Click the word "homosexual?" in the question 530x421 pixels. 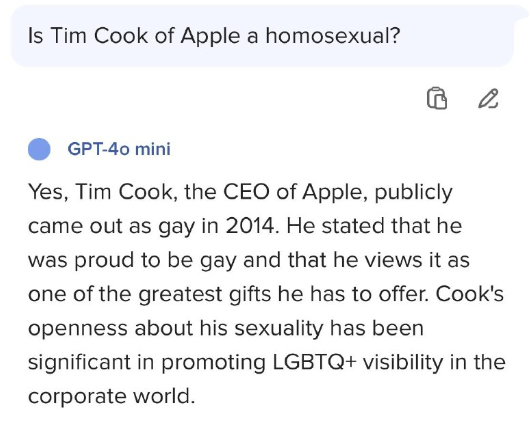tap(333, 35)
